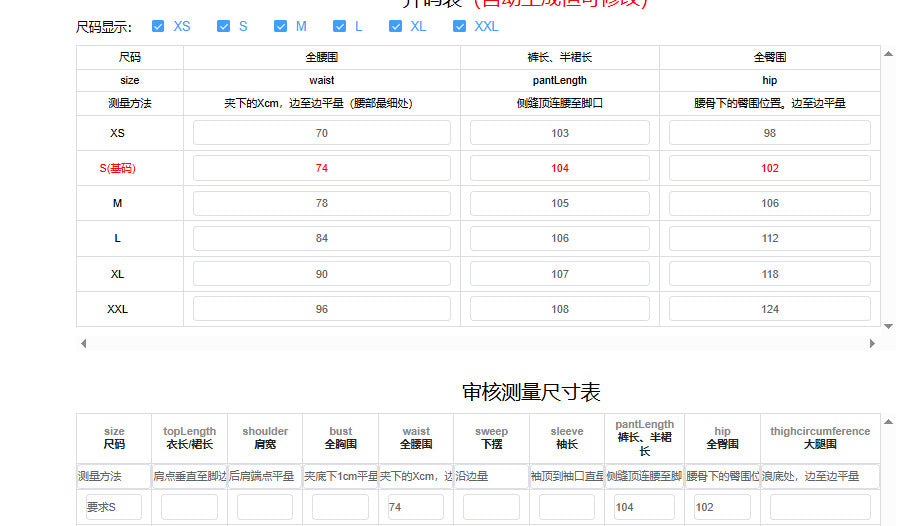Viewport: 919px width, 526px height.
Task: Disable the L size checkbox
Action: point(340,26)
